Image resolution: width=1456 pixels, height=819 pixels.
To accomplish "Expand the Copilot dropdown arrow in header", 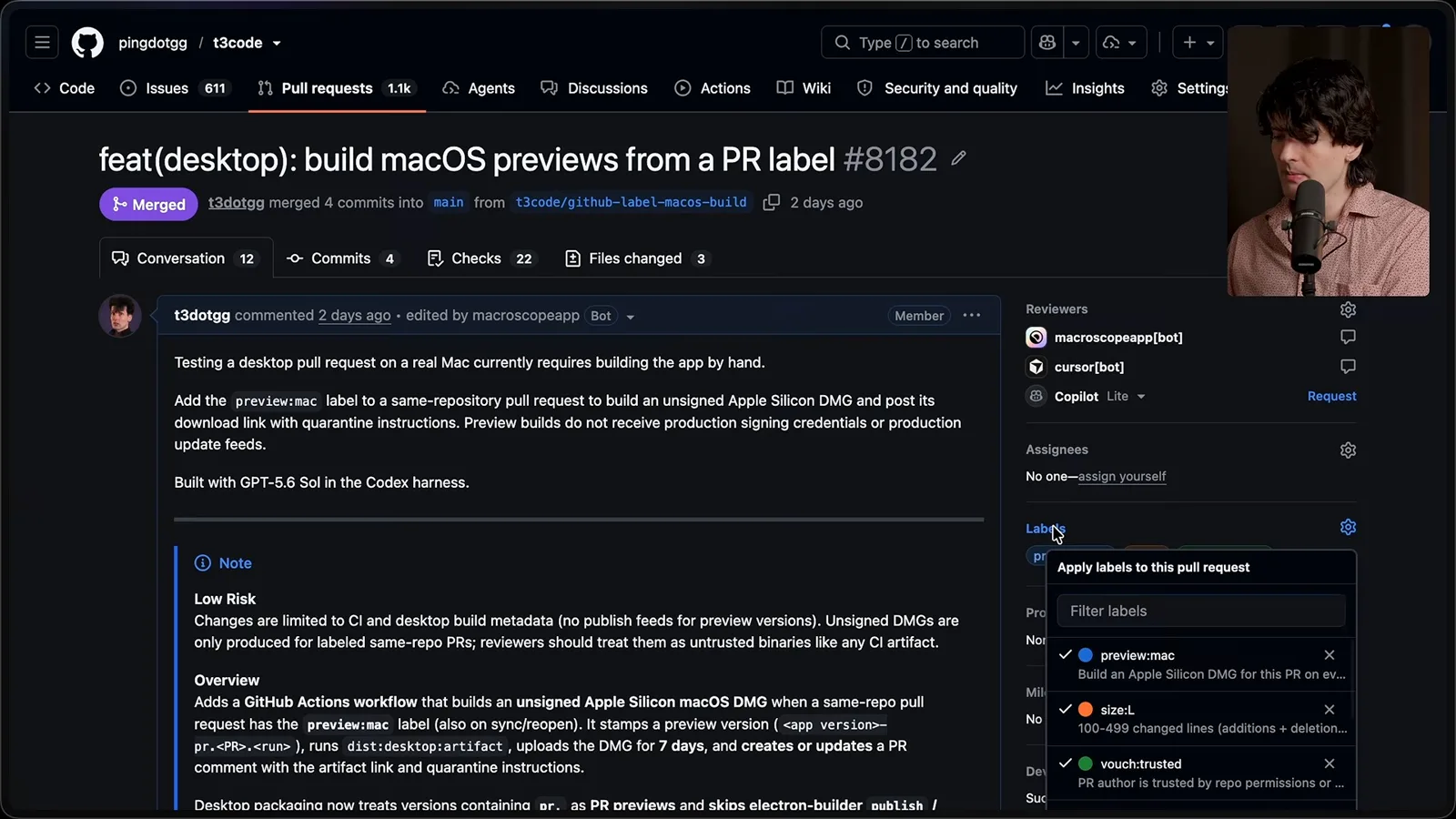I will (x=1076, y=43).
